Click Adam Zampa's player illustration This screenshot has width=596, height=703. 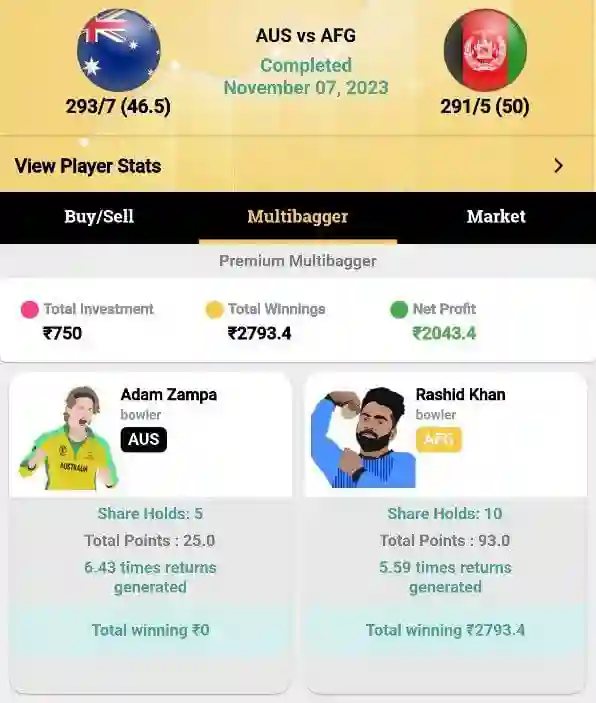68,438
